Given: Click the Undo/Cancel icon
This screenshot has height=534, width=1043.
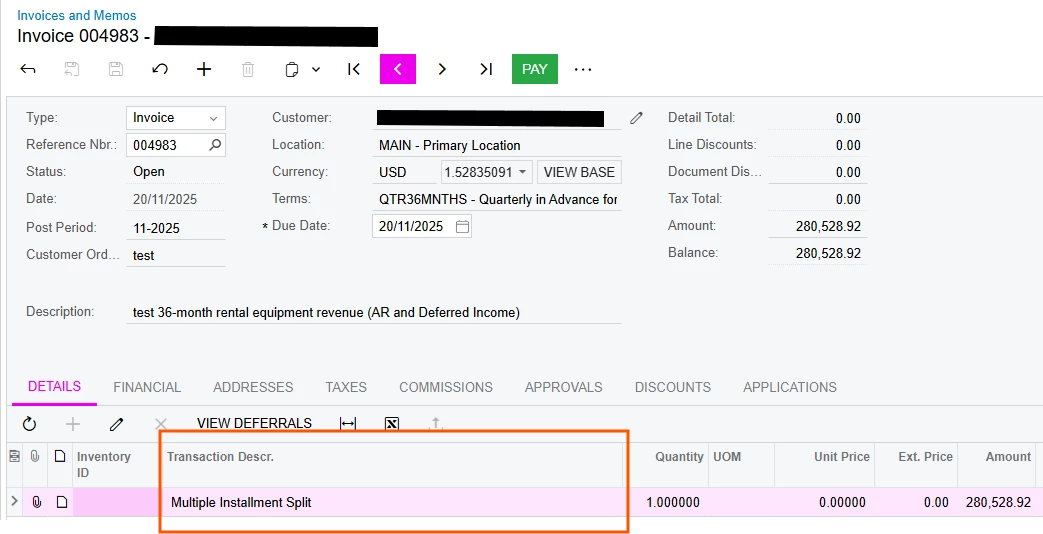Looking at the screenshot, I should pos(160,69).
